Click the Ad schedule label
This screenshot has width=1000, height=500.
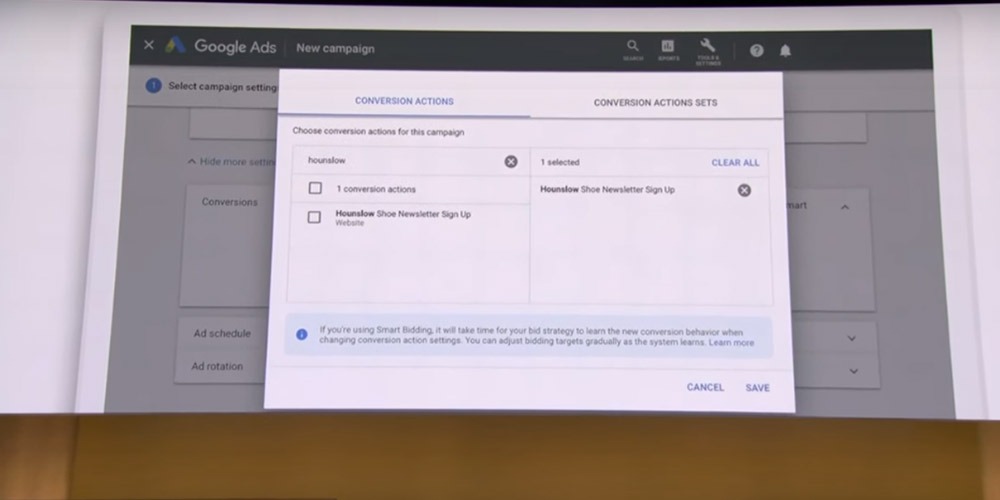[x=222, y=333]
